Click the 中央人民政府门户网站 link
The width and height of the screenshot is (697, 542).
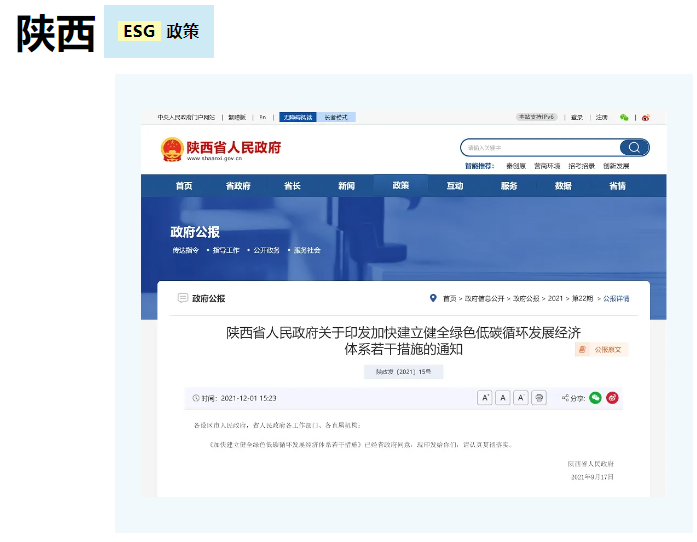[x=186, y=117]
